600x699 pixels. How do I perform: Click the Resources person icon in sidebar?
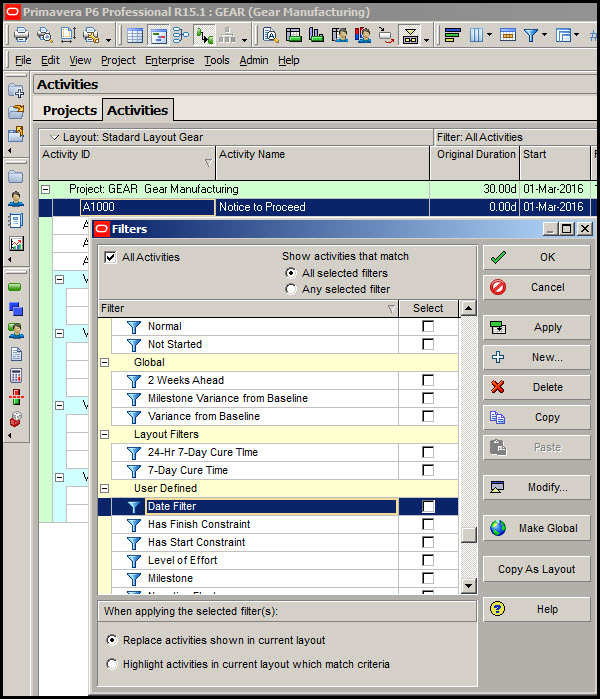click(x=16, y=199)
